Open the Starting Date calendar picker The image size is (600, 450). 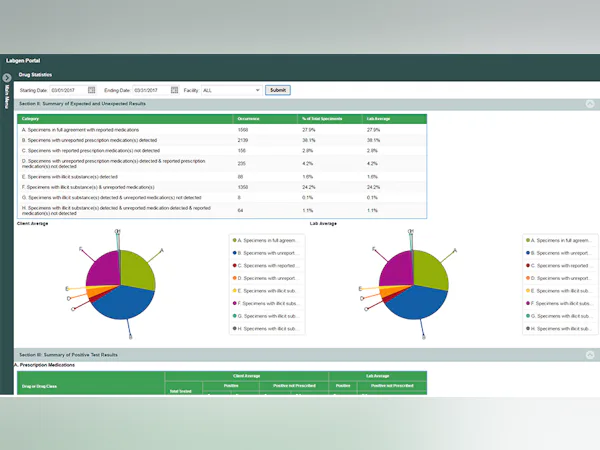coord(91,90)
